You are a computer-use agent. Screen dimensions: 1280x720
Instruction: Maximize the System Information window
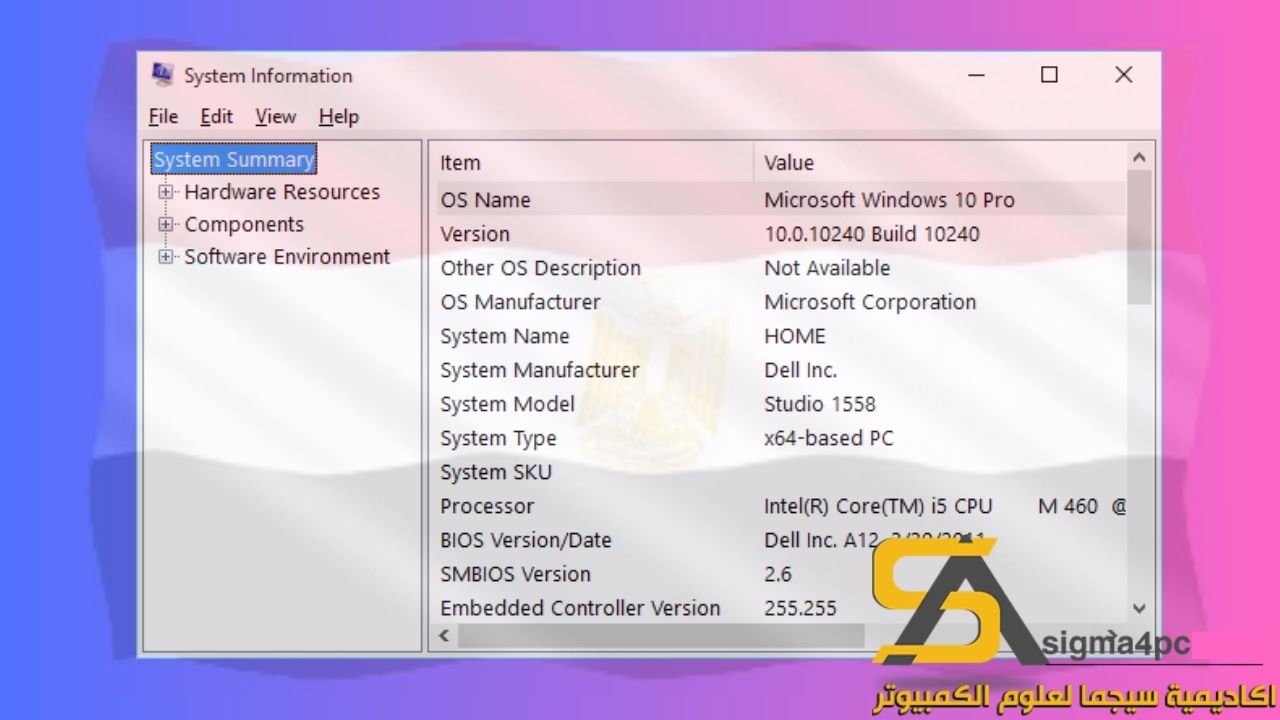click(1049, 75)
